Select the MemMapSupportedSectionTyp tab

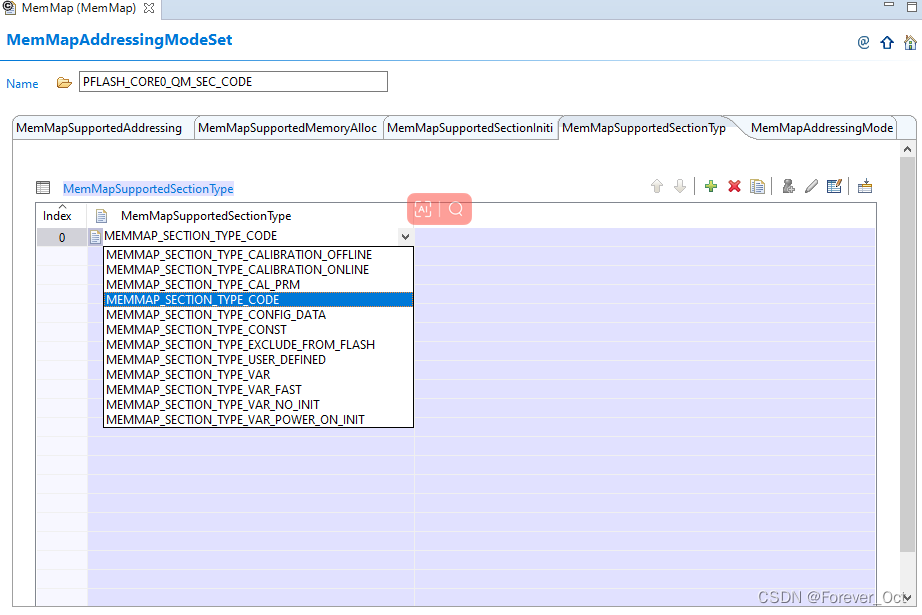click(644, 128)
